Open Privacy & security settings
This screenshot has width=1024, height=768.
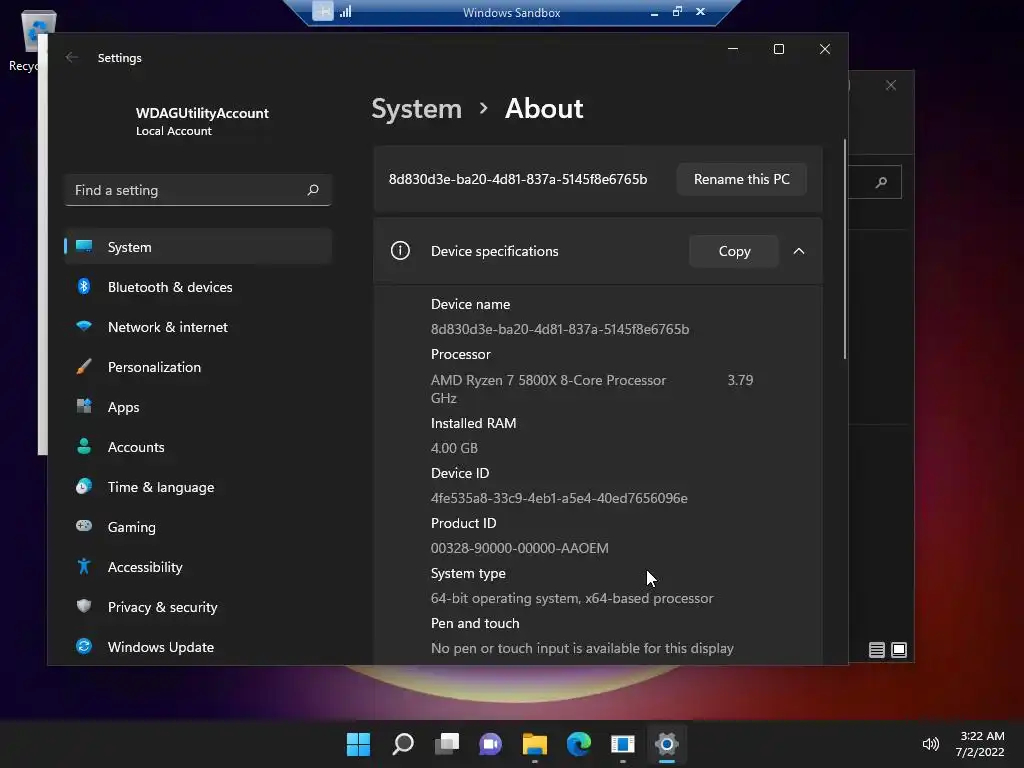coord(198,607)
